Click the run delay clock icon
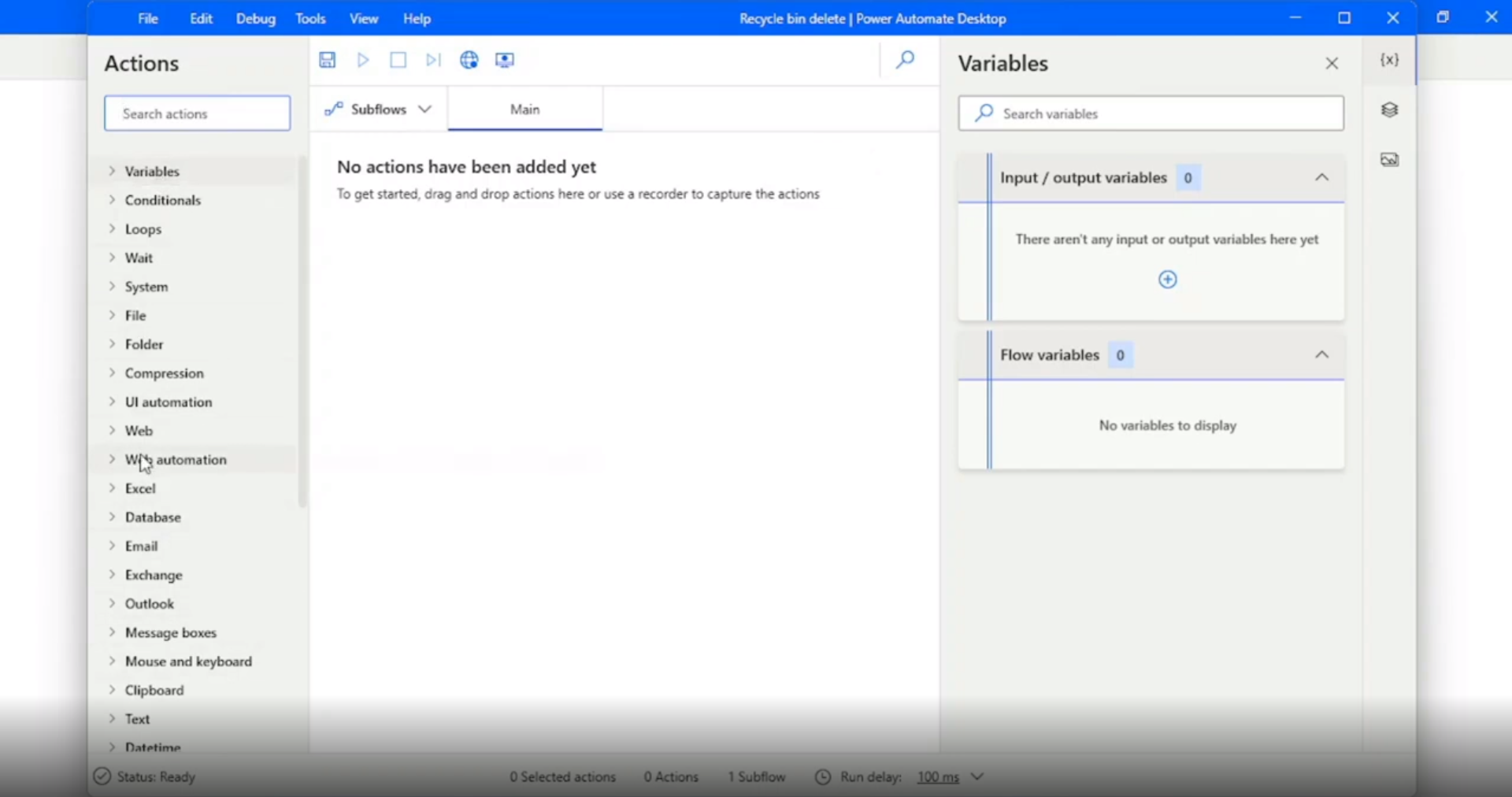1512x797 pixels. point(823,777)
